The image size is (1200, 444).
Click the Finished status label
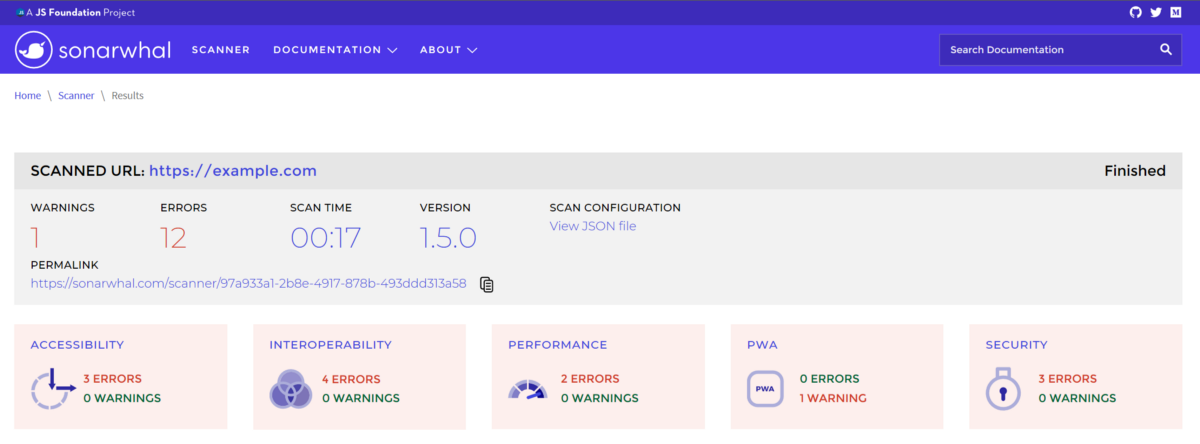[1135, 171]
